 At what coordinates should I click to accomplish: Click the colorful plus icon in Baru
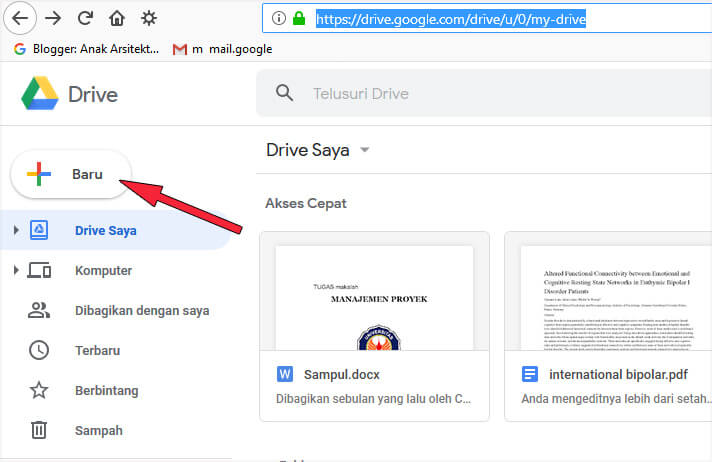pos(39,174)
